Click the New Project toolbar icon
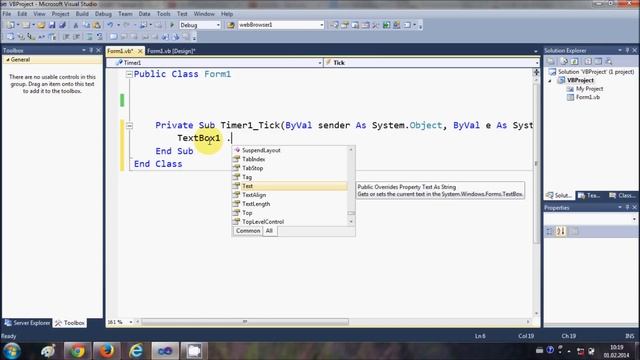 pyautogui.click(x=11, y=25)
